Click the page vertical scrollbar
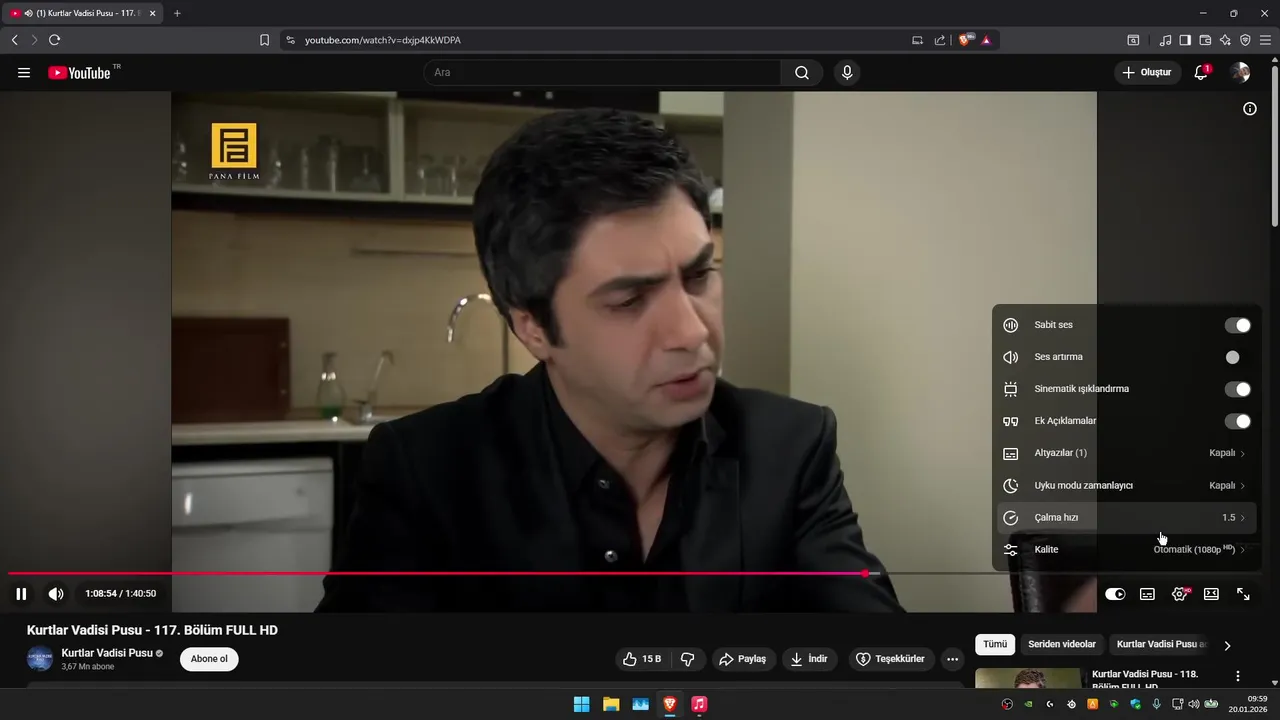 1274,145
